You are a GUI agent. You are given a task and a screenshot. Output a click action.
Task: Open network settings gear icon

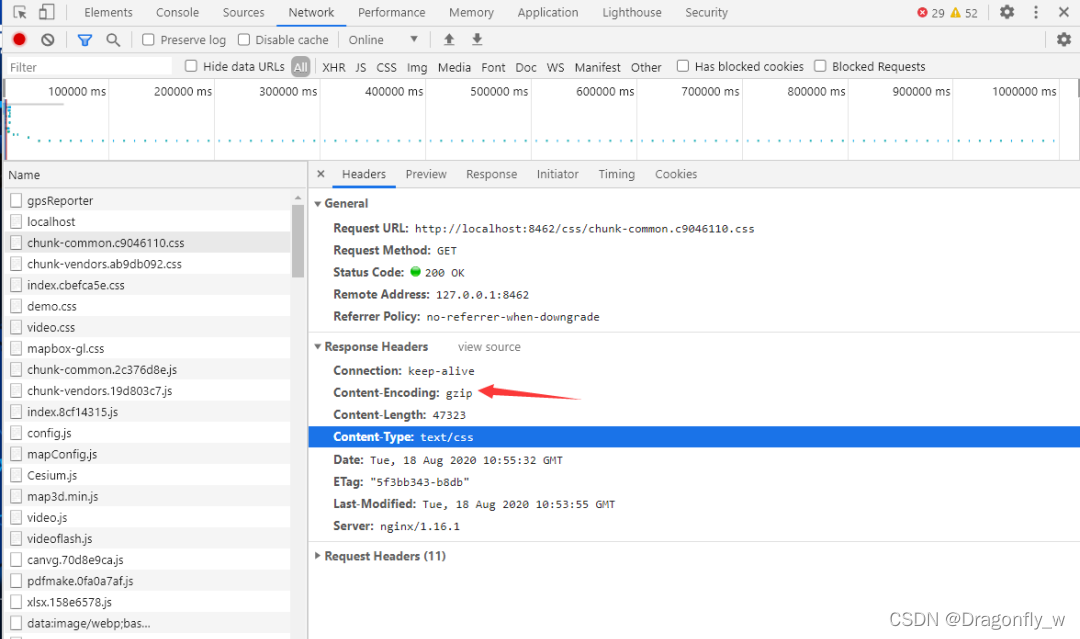[1063, 39]
